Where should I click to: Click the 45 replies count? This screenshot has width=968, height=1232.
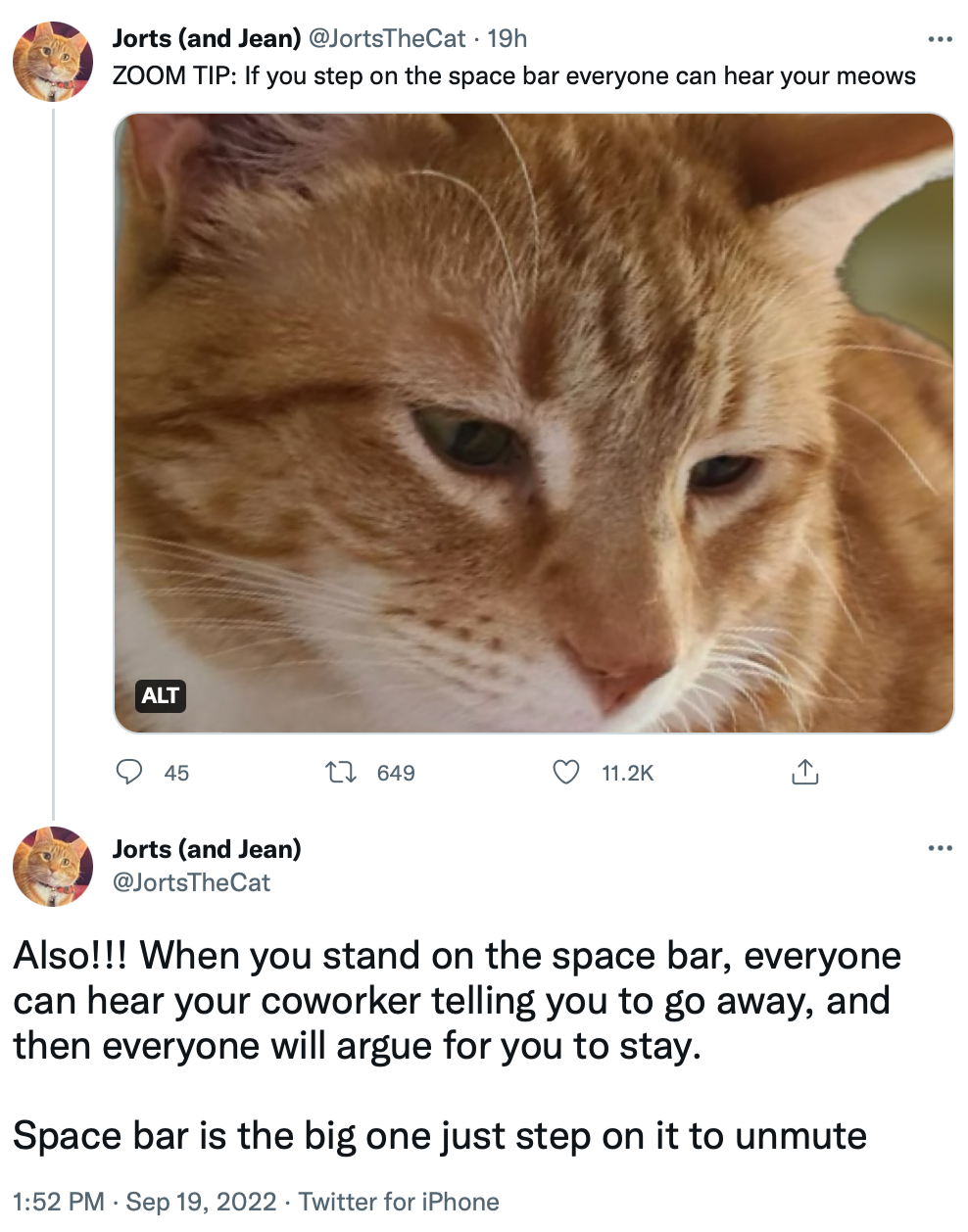[x=176, y=774]
